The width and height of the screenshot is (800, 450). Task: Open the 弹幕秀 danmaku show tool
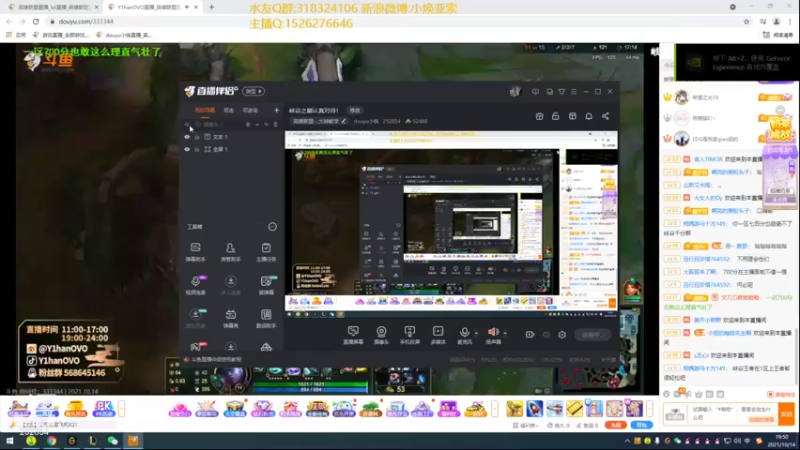pos(231,318)
